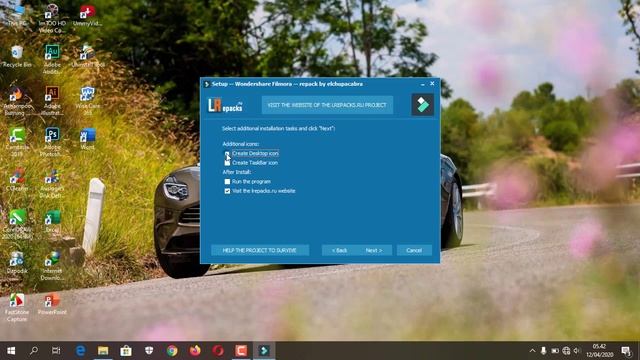
Task: Select the Adobe Photoshop desktop shortcut
Action: coord(52,142)
